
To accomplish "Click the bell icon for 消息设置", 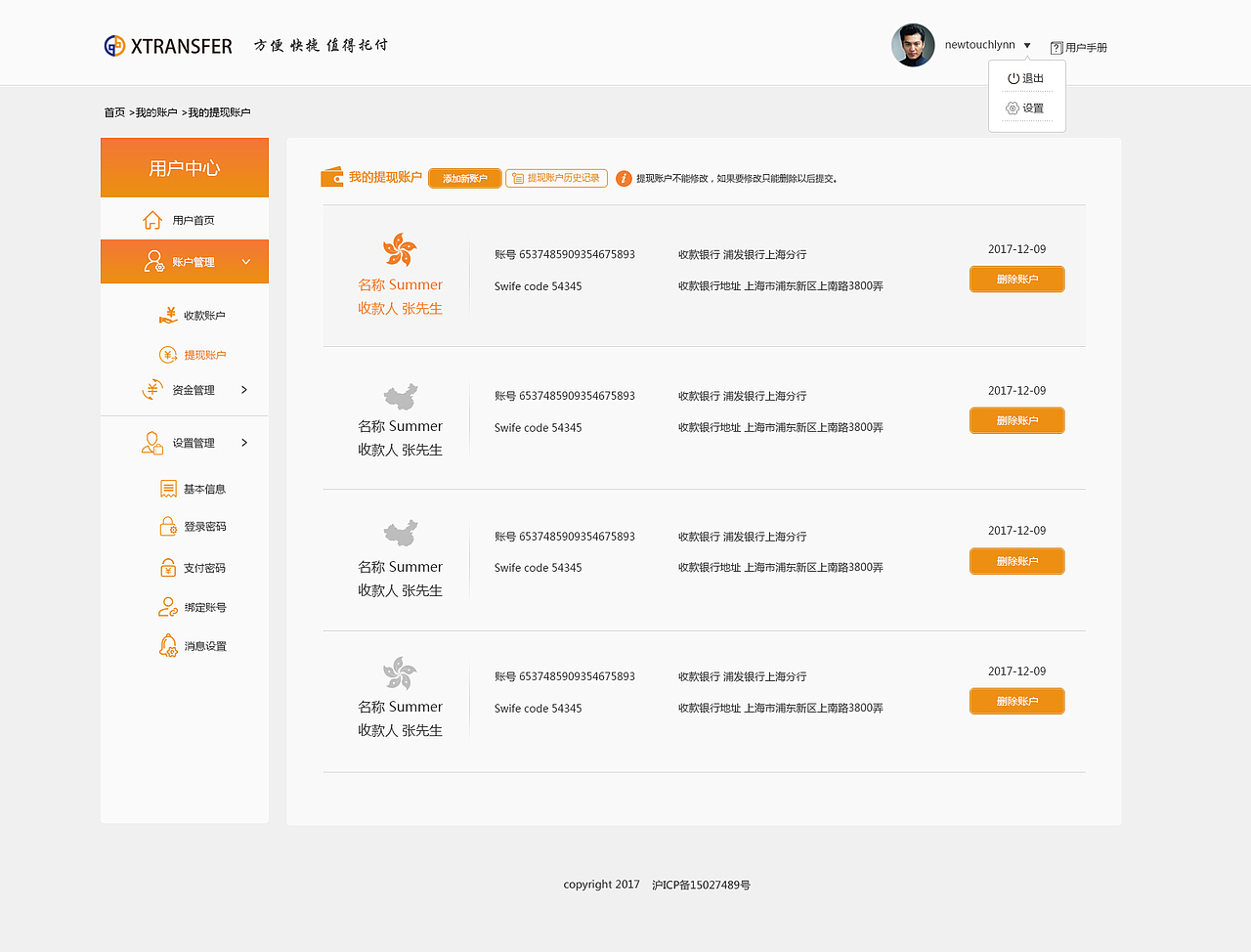I will click(168, 646).
